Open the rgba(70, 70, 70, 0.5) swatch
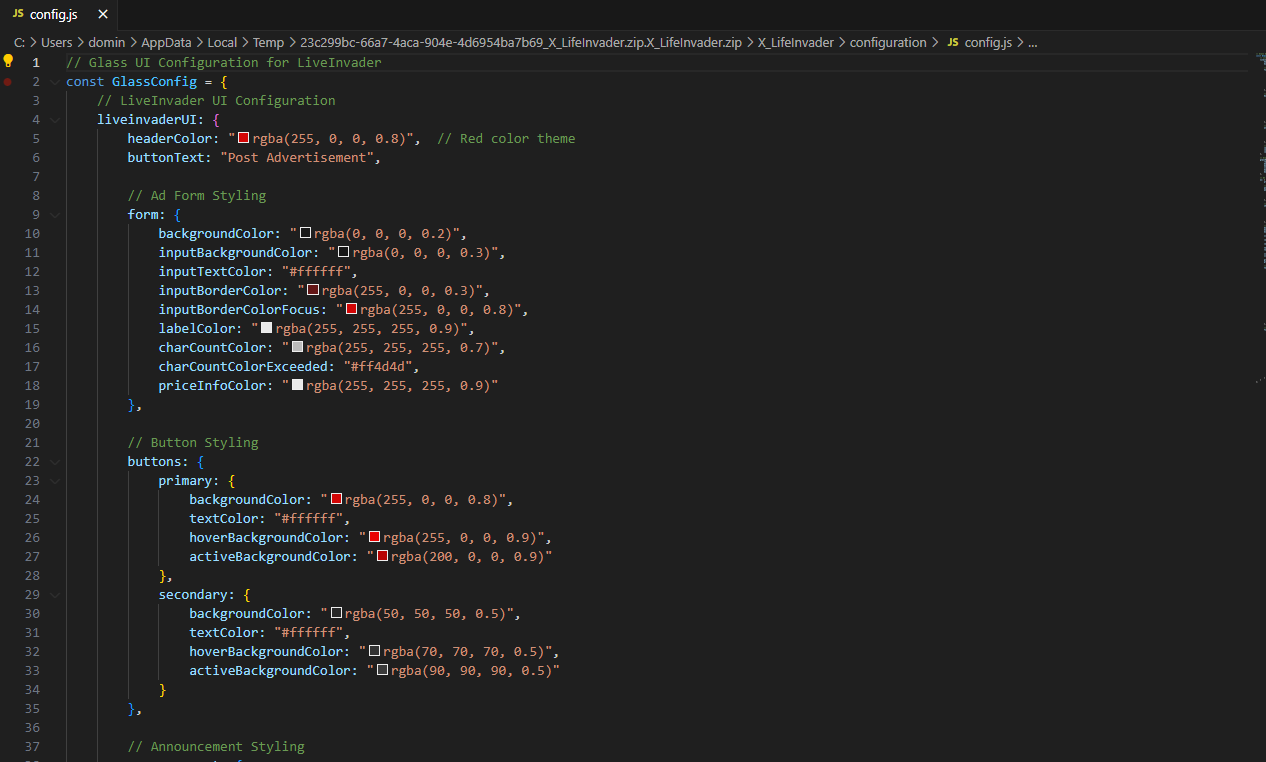The width and height of the screenshot is (1266, 762). pos(374,651)
